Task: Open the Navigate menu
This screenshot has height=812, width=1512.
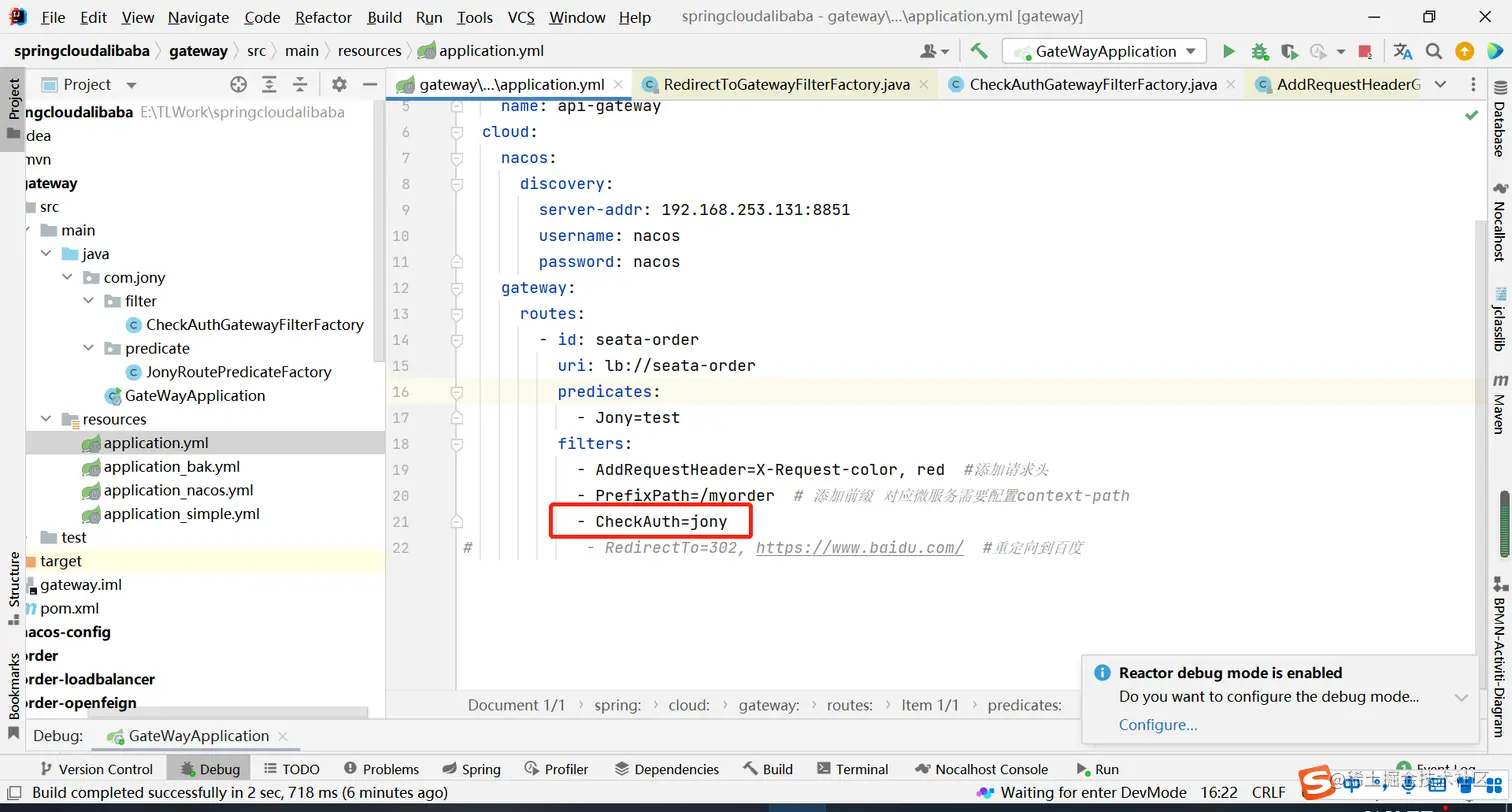Action: tap(198, 17)
